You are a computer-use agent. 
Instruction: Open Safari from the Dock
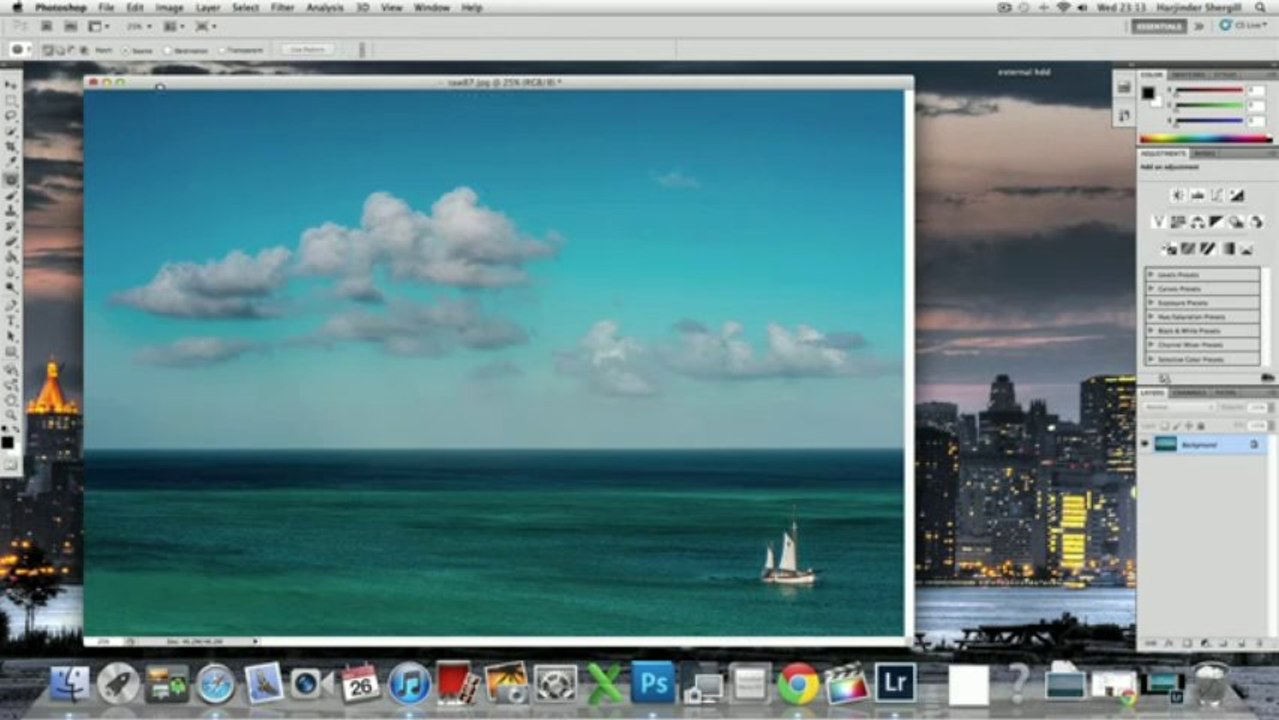[x=215, y=684]
